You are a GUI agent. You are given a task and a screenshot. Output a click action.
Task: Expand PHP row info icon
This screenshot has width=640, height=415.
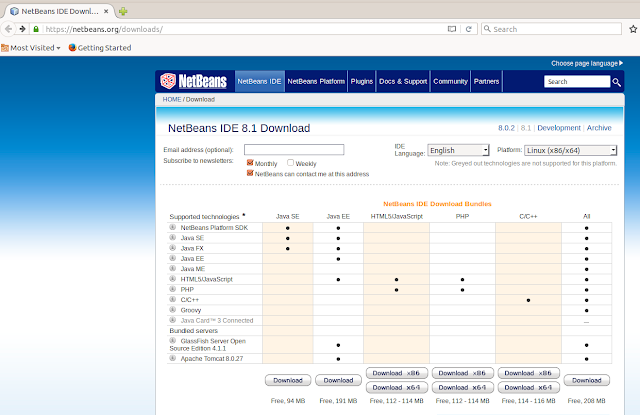[173, 289]
